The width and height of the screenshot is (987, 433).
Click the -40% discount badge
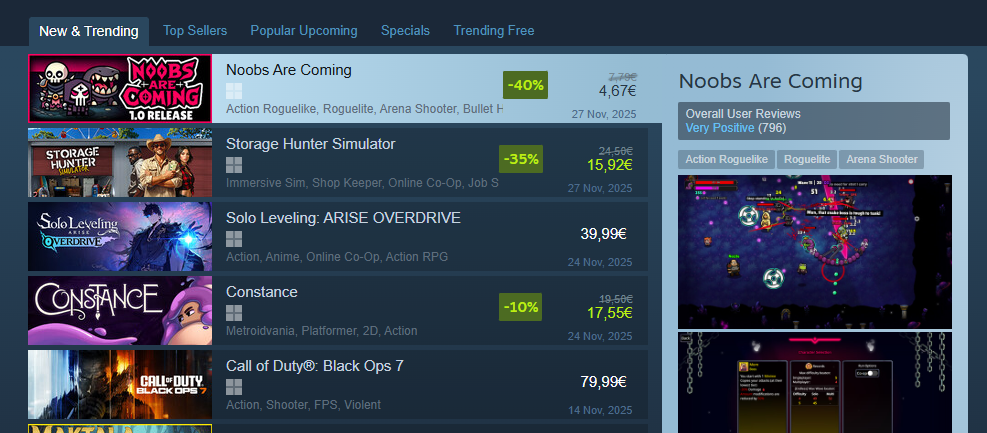525,85
